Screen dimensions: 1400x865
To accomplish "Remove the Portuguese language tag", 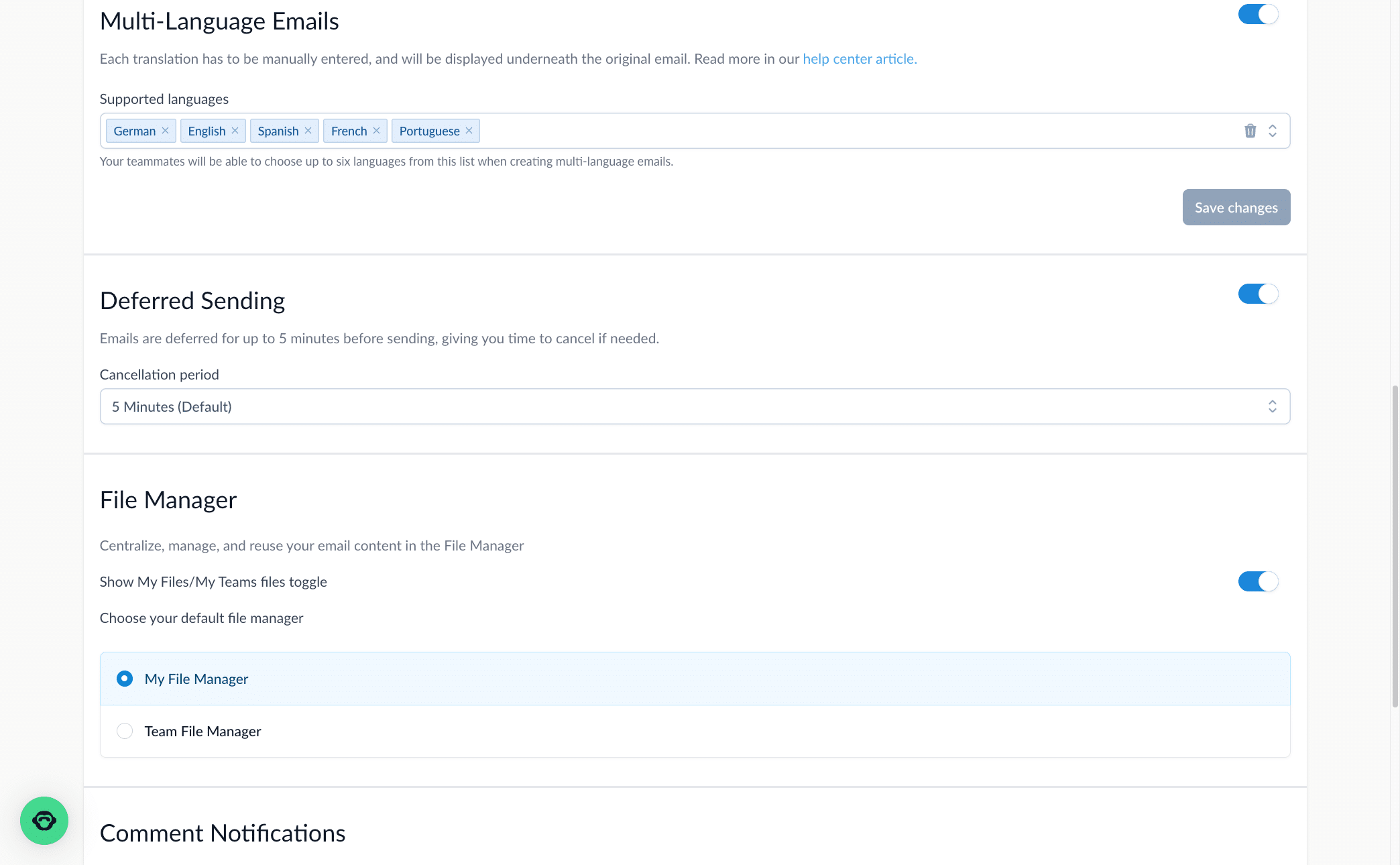I will 469,131.
